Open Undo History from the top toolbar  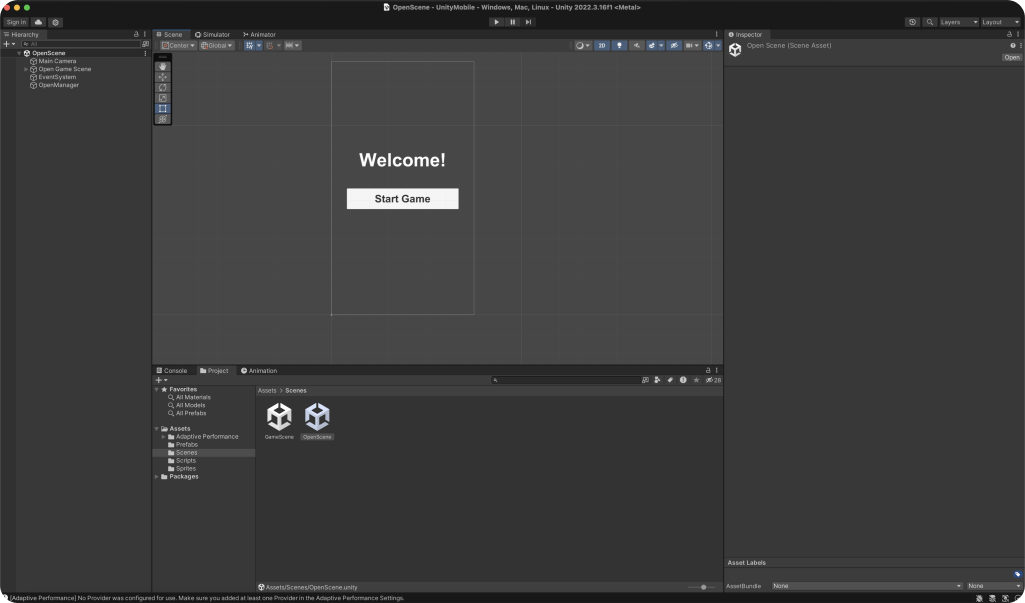tap(912, 22)
